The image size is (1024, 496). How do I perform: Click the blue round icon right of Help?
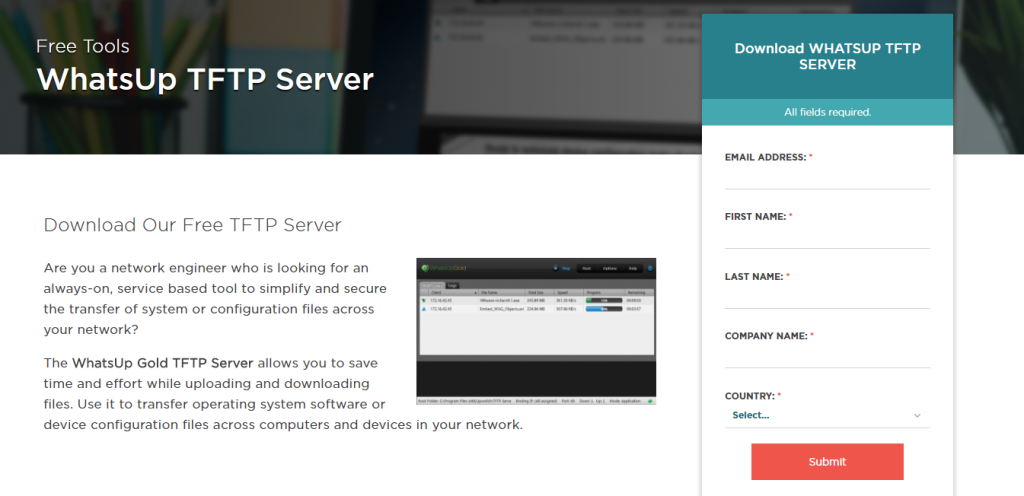point(650,268)
